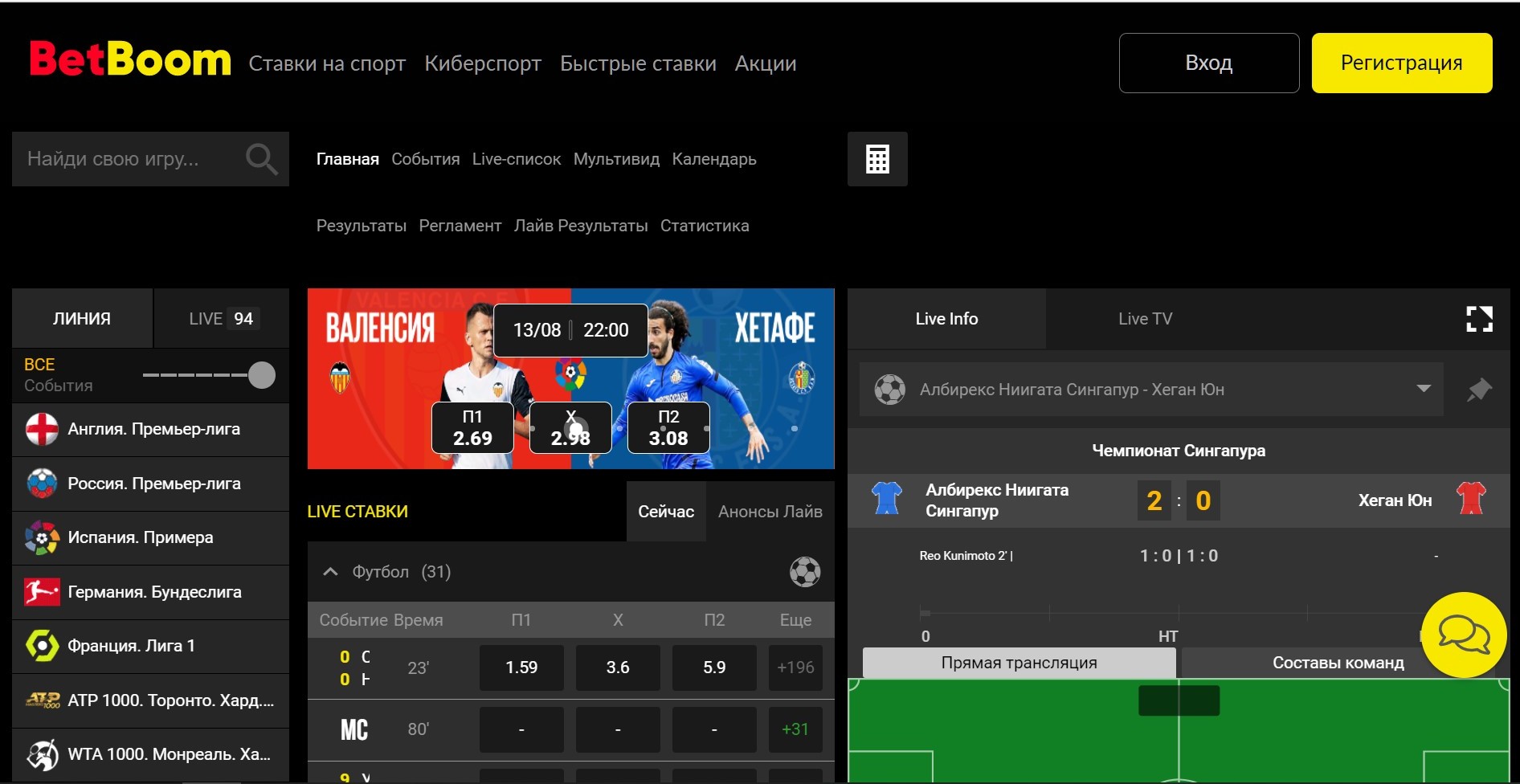Image resolution: width=1520 pixels, height=784 pixels.
Task: Open the Регламент link
Action: (460, 226)
